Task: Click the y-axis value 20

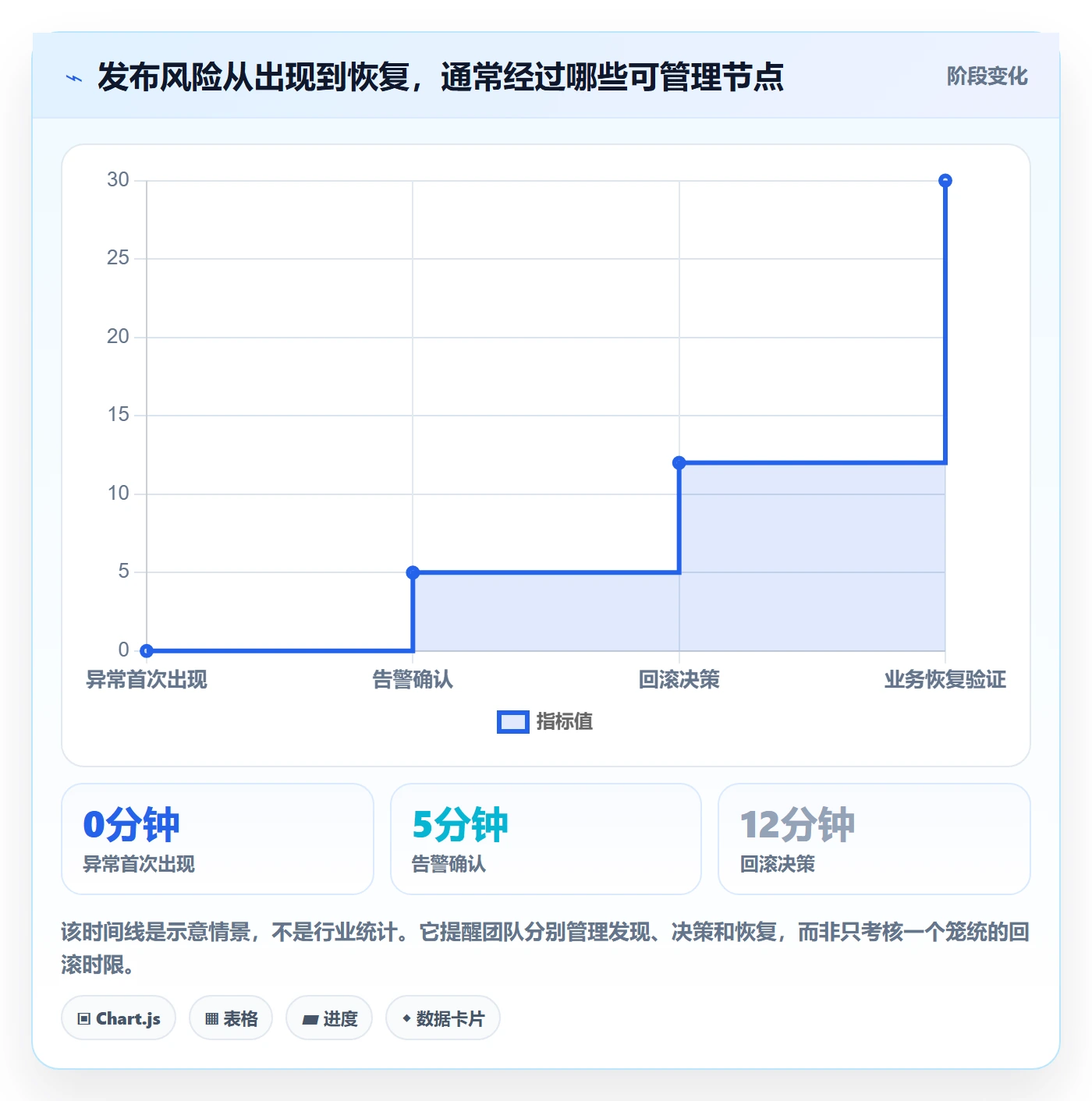Action: click(118, 337)
